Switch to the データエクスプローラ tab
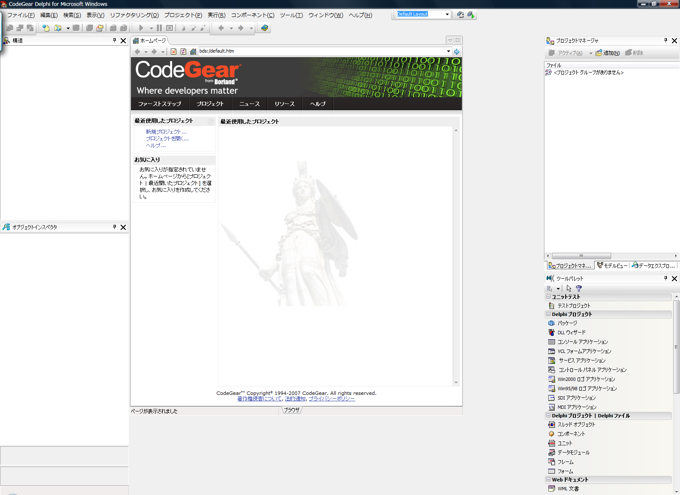The width and height of the screenshot is (680, 495). tap(654, 266)
